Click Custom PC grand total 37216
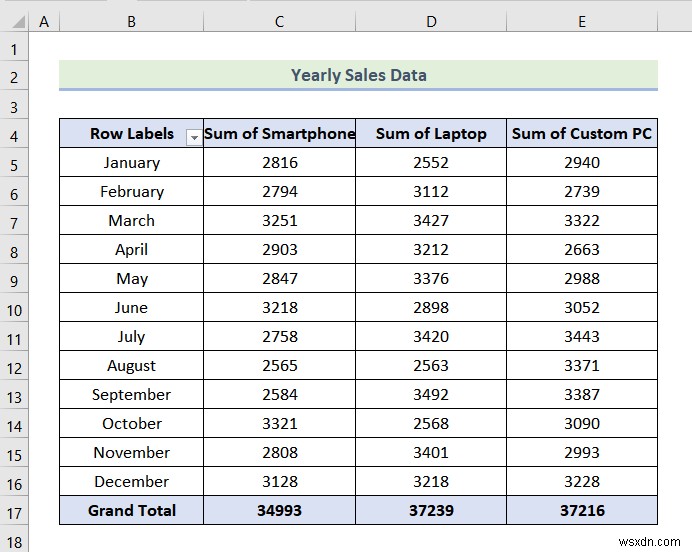Viewport: 692px width, 552px height. 582,510
